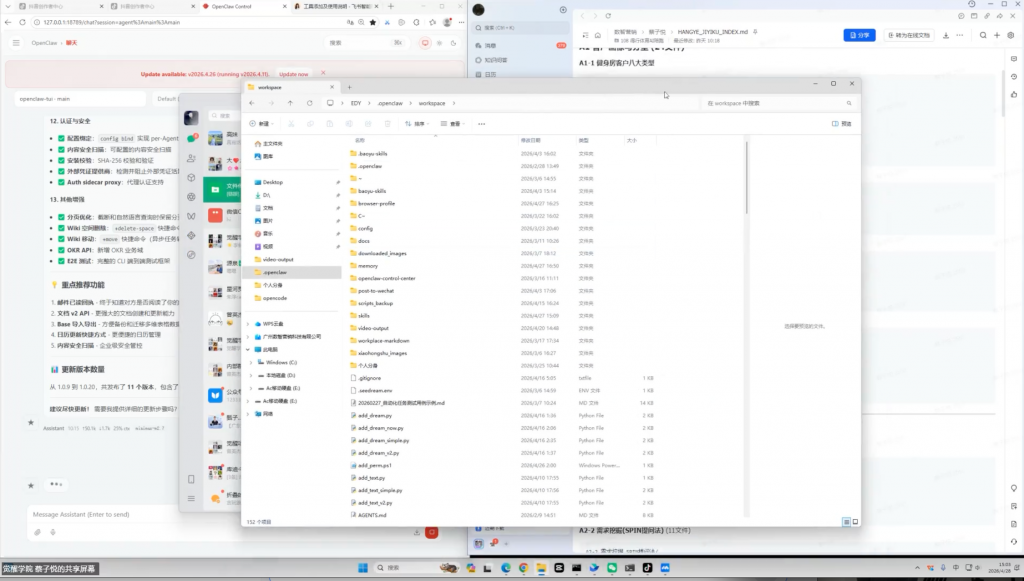1024x581 pixels.
Task: Click the Update now button in banner
Action: pos(293,74)
